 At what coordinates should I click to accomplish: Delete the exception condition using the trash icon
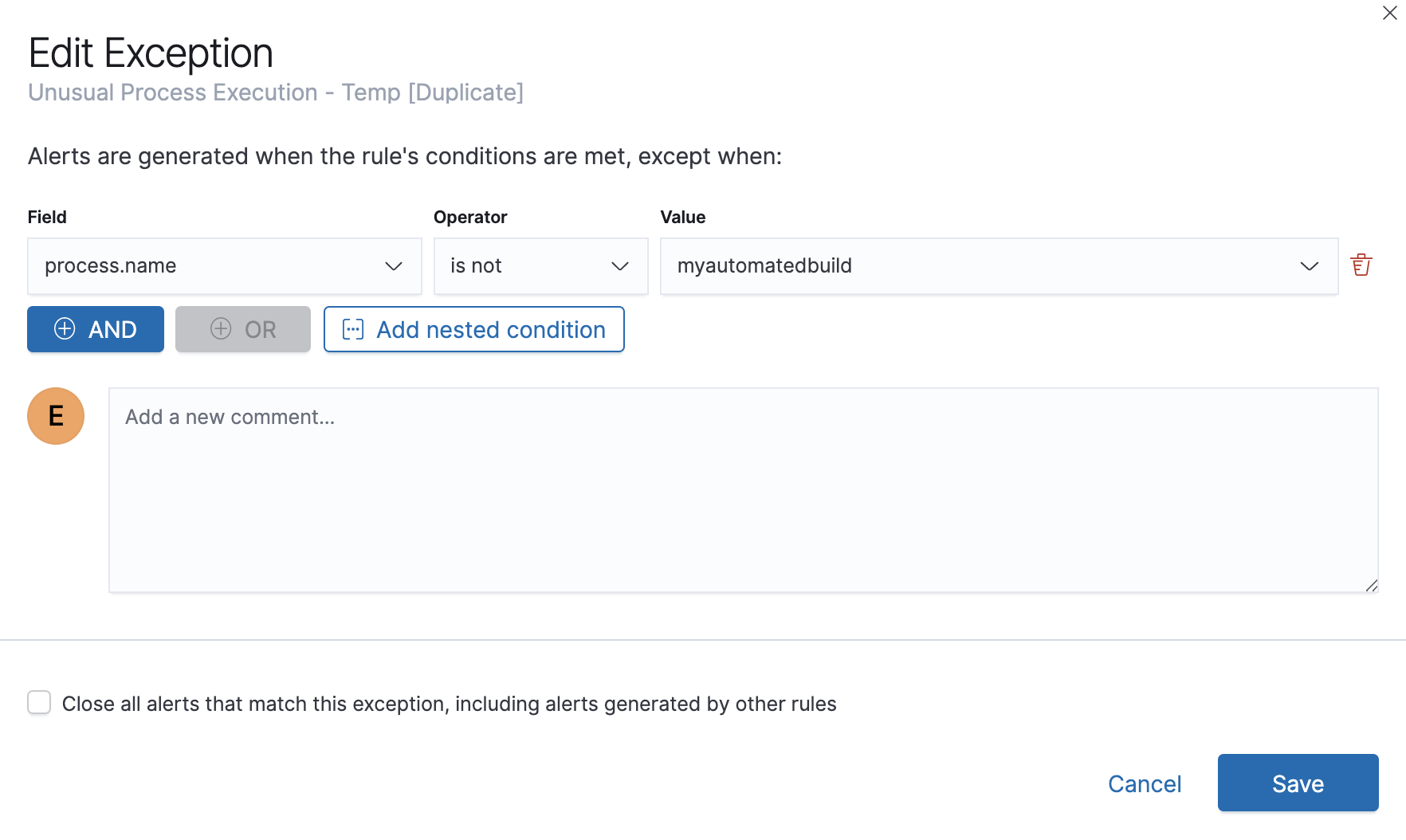click(x=1361, y=264)
